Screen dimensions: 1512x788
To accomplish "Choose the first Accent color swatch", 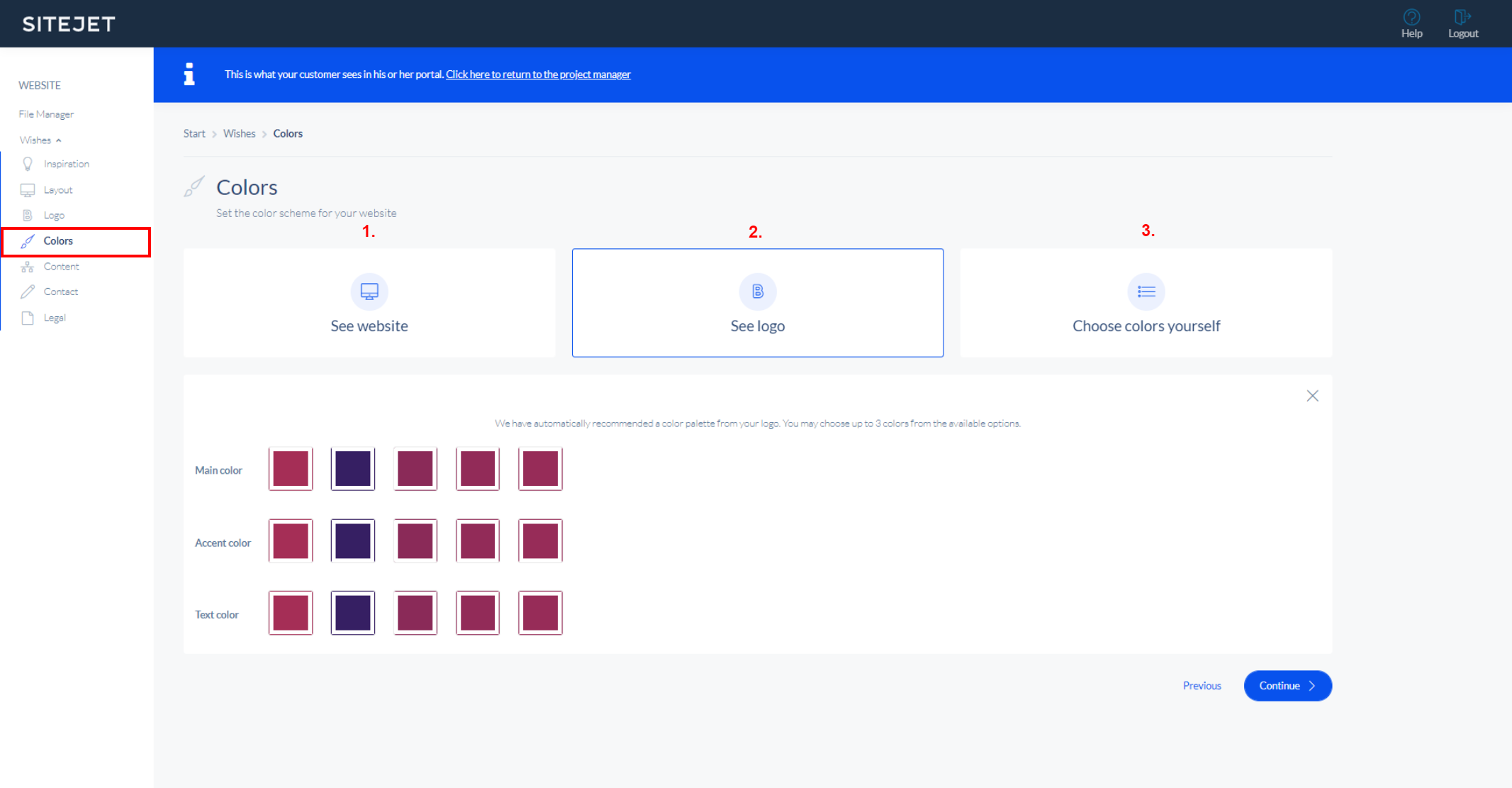I will (x=291, y=541).
